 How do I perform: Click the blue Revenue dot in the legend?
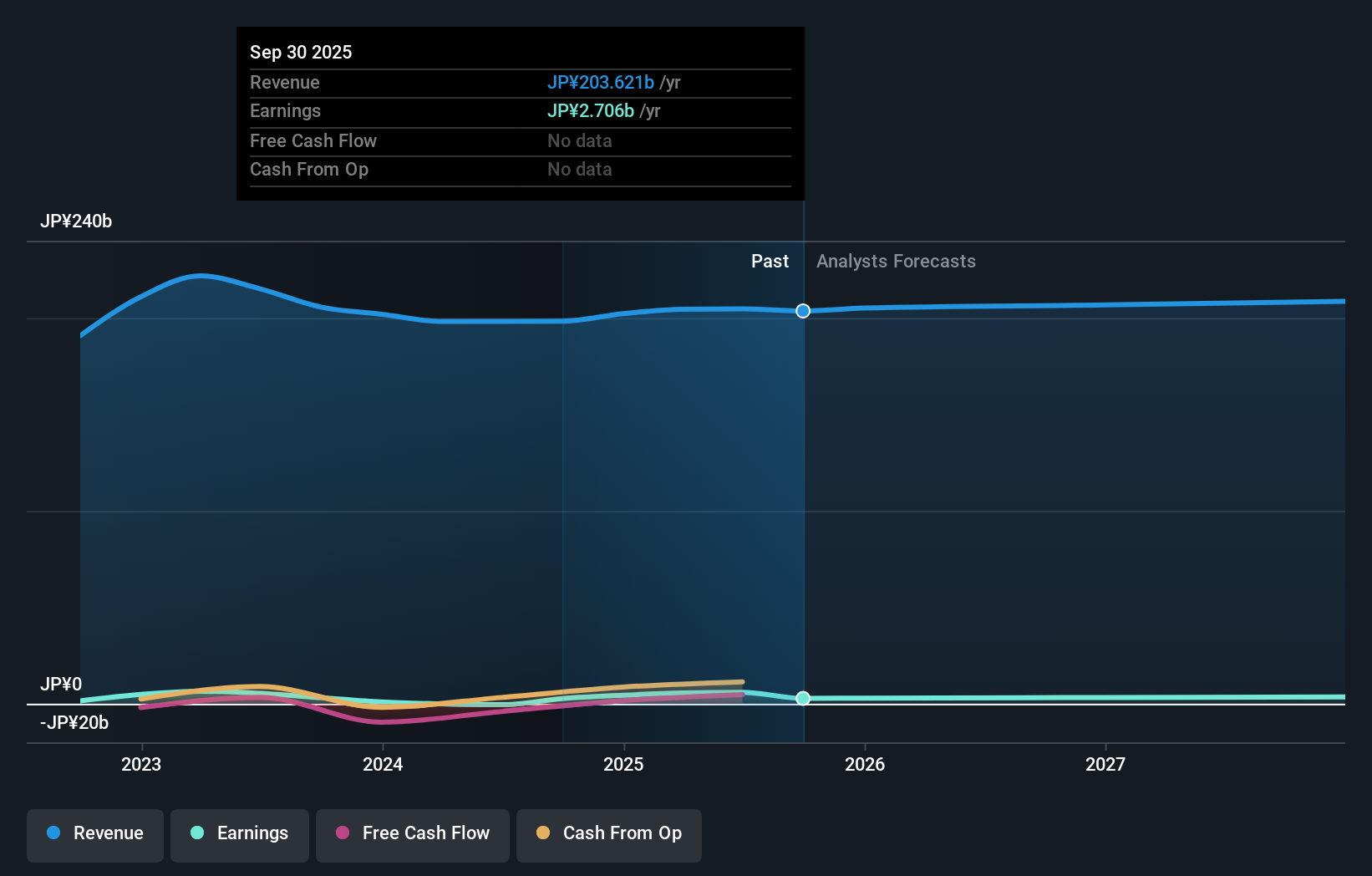click(53, 833)
